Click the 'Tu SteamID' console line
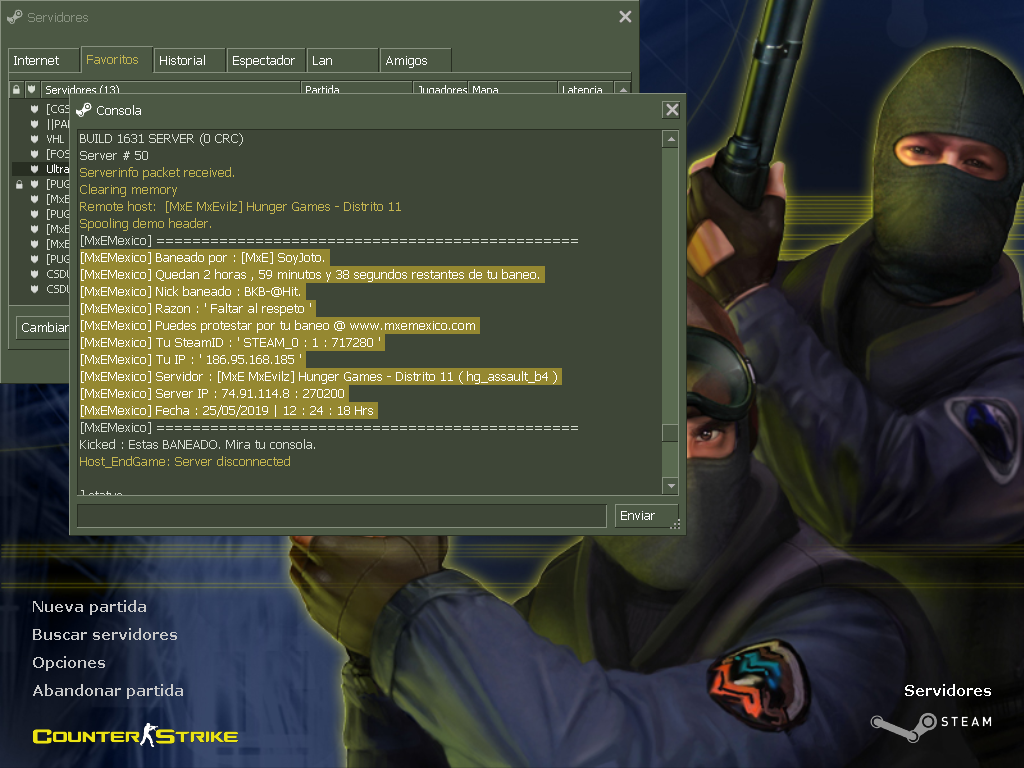The height and width of the screenshot is (768, 1024). 230,342
